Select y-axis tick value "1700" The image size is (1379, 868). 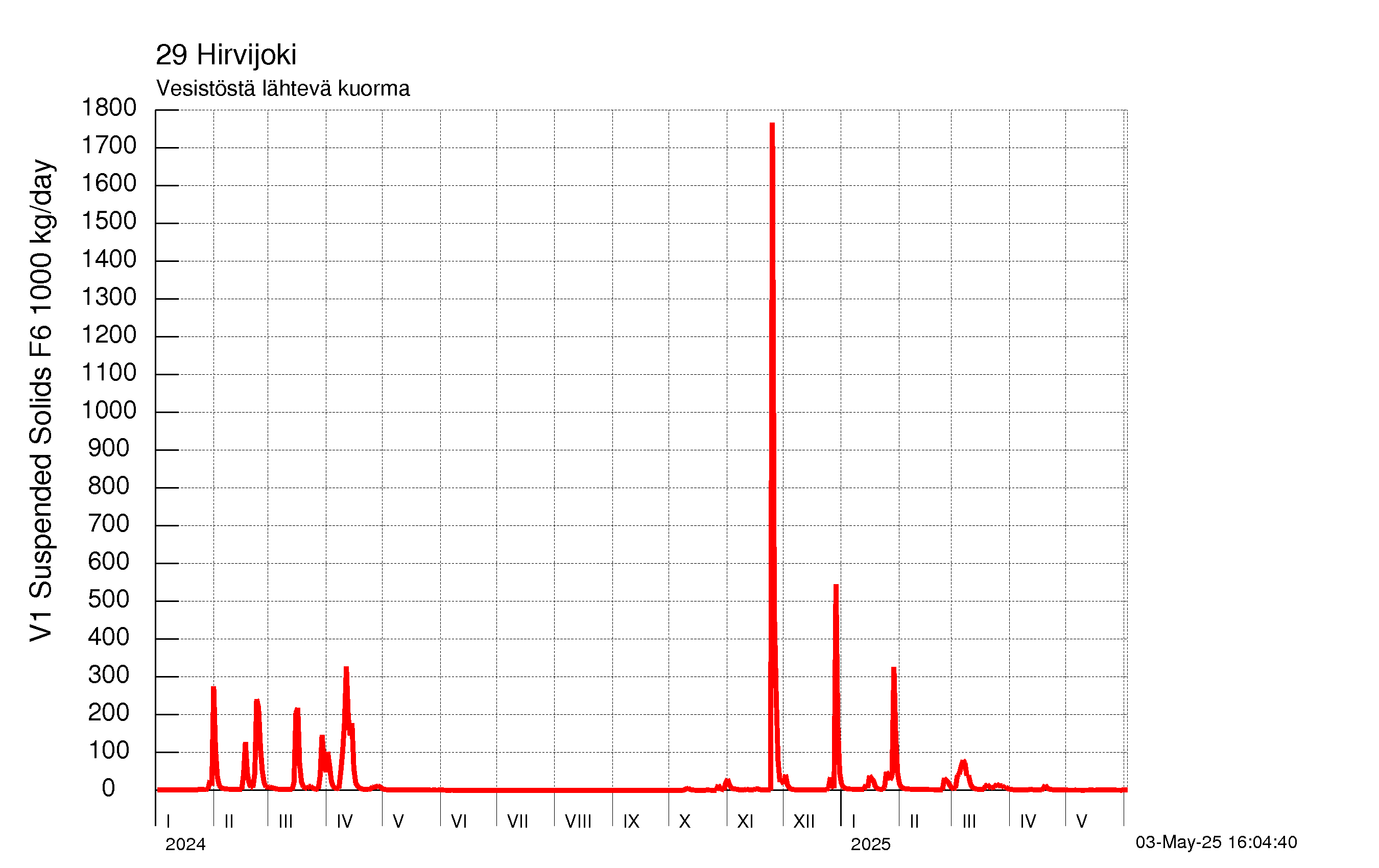tap(109, 146)
